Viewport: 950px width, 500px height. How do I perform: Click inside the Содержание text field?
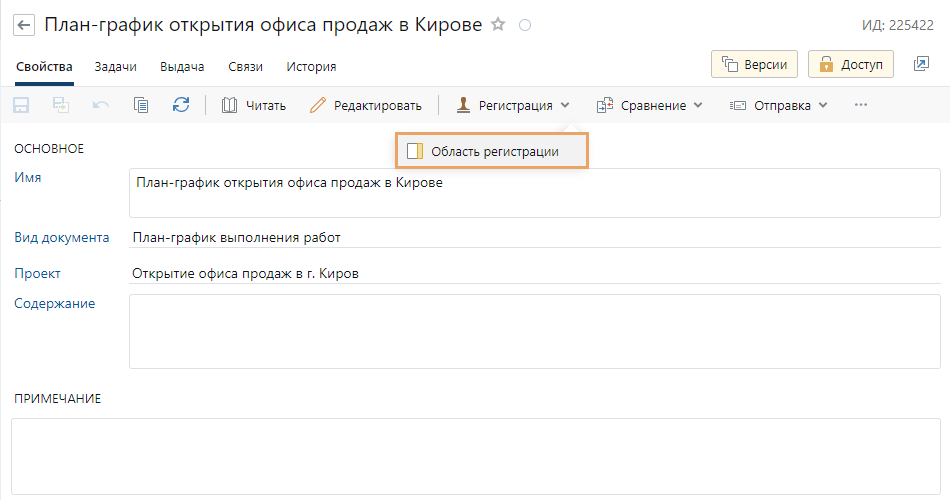[534, 330]
